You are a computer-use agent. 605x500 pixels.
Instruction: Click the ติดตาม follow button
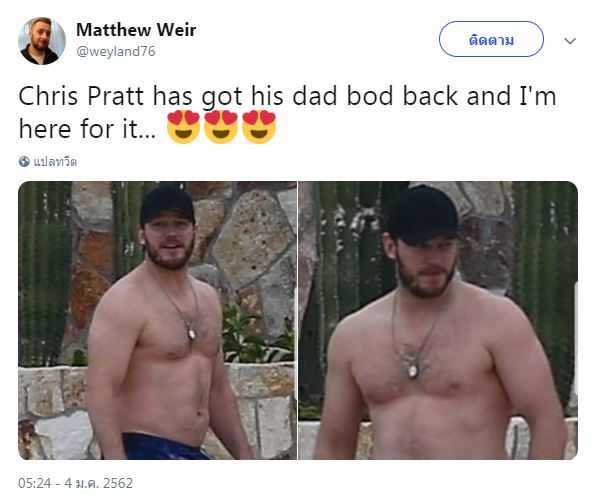click(x=491, y=39)
